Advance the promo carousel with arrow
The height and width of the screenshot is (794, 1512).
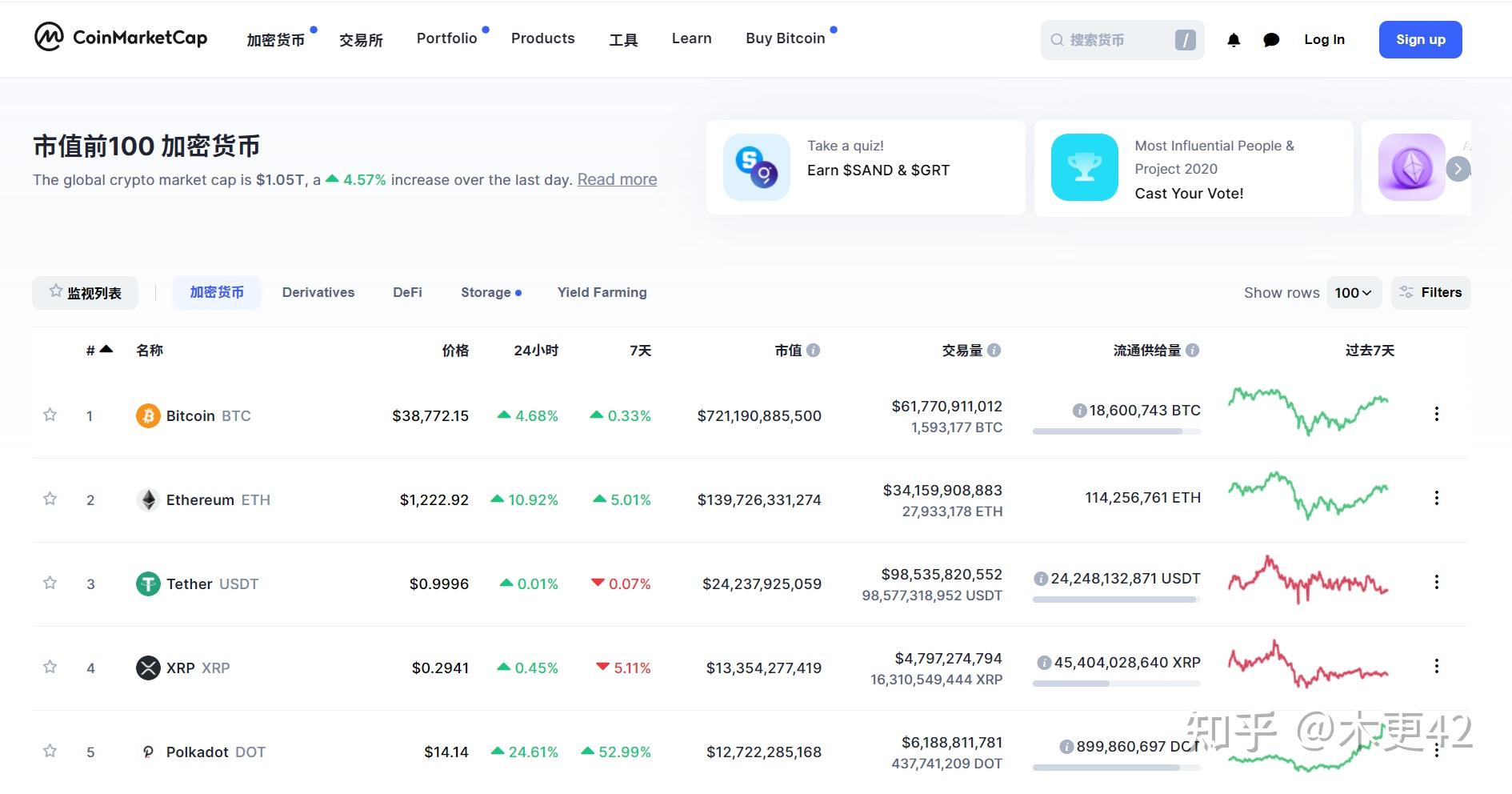click(x=1458, y=169)
